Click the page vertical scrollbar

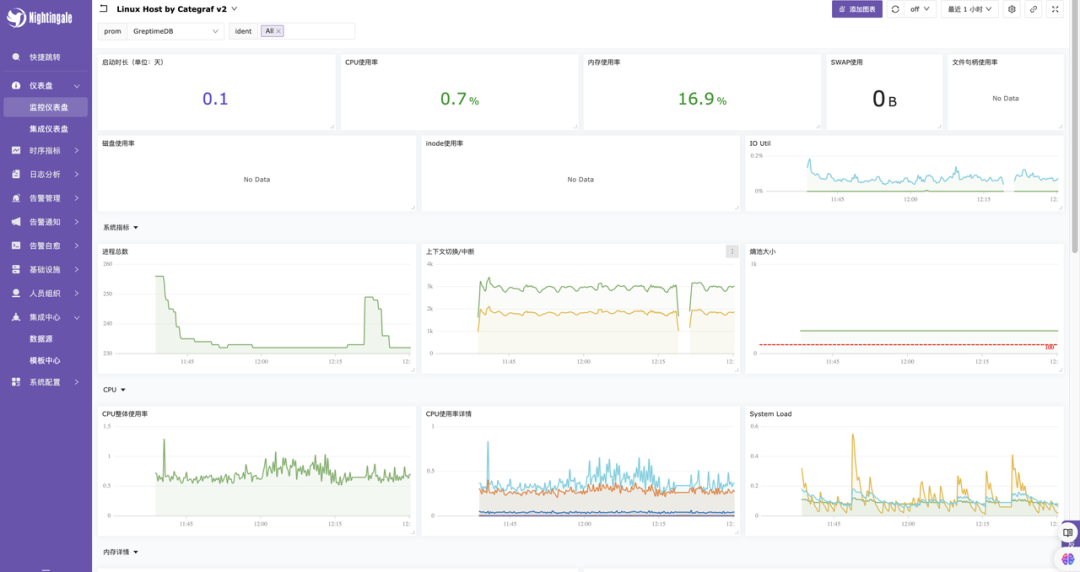[1075, 131]
